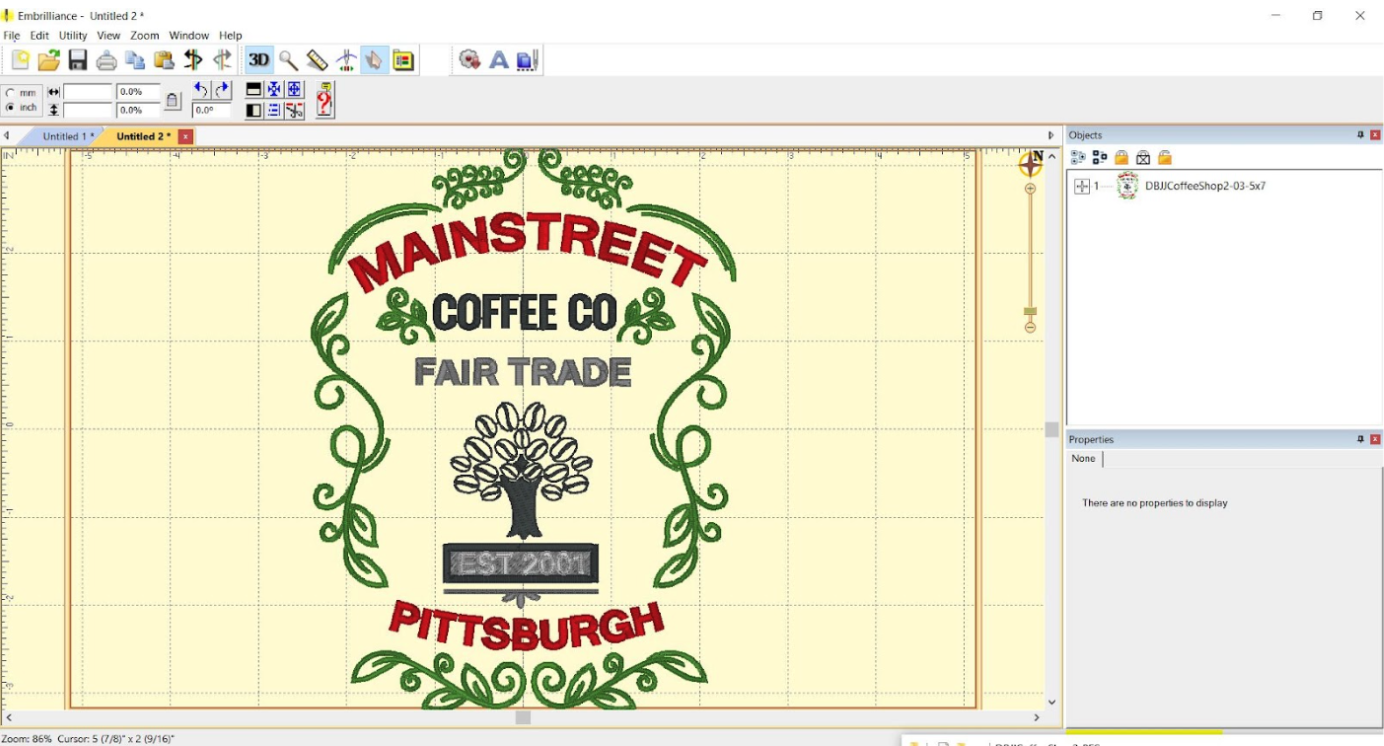
Task: Click the None tab in Properties panel
Action: [1084, 459]
